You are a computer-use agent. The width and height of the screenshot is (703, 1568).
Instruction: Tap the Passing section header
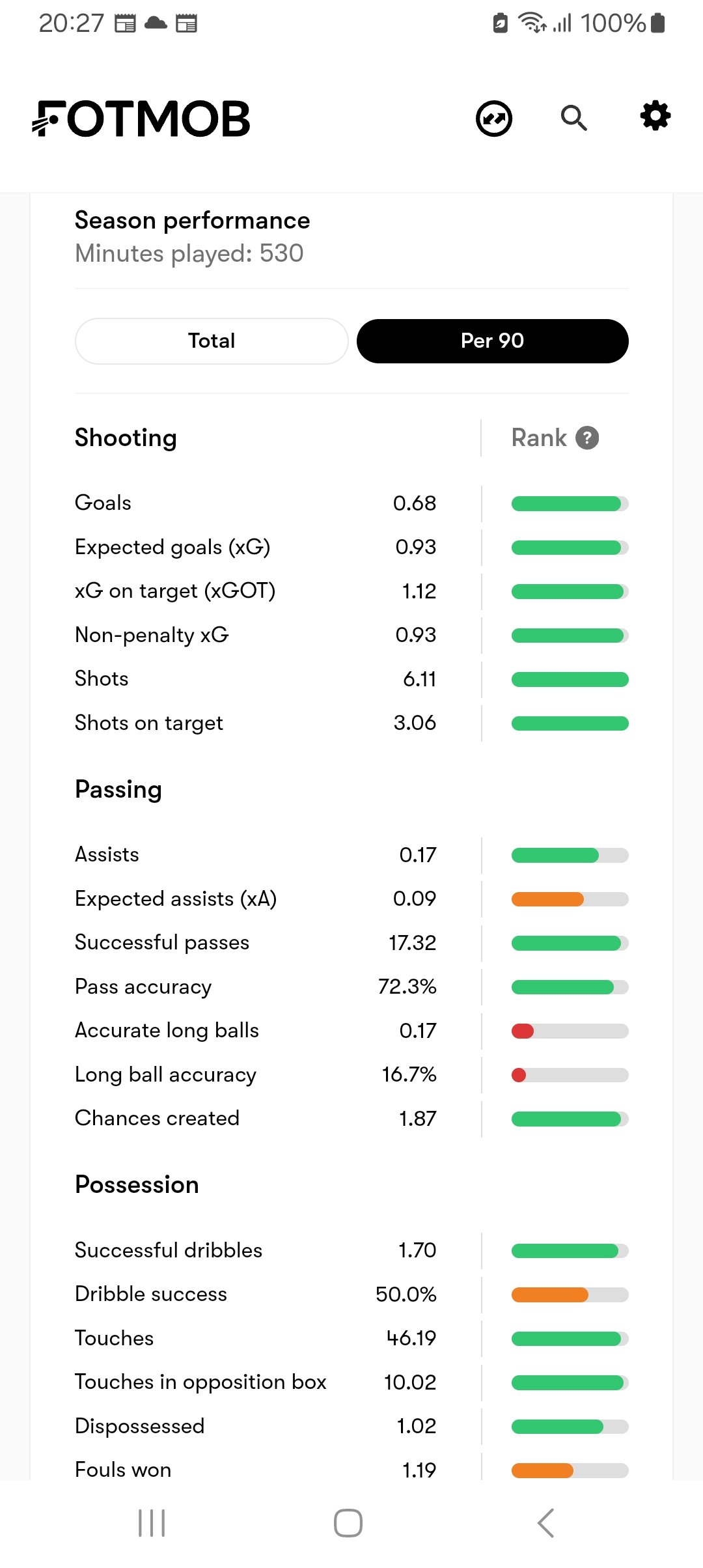(x=118, y=789)
